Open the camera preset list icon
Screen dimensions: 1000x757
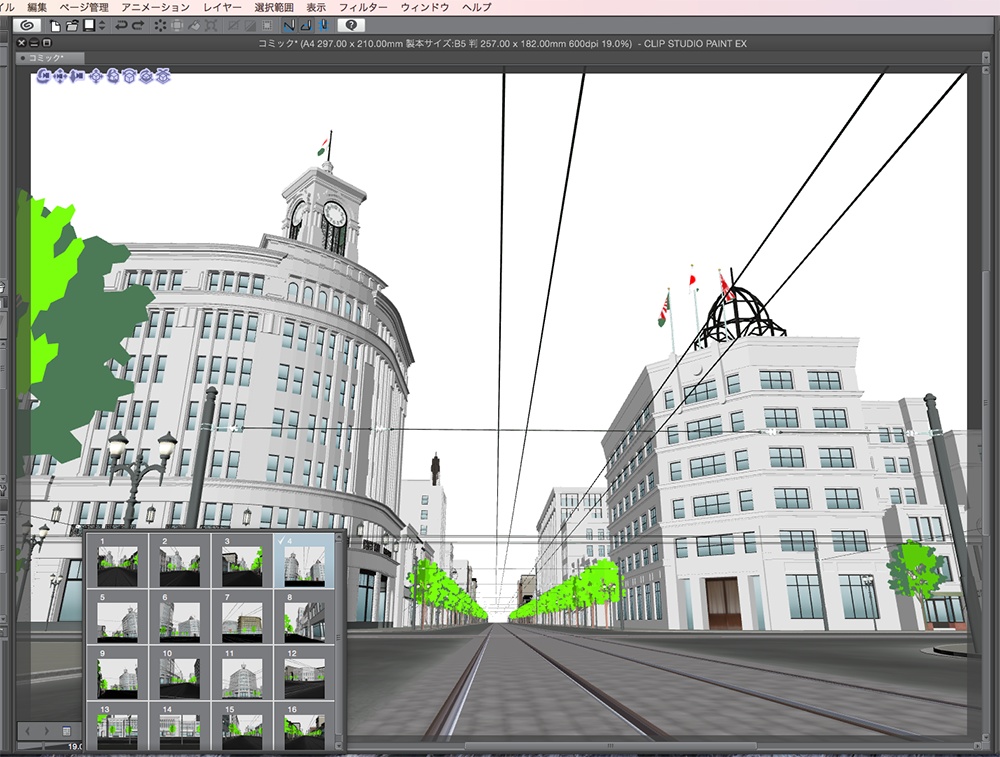pyautogui.click(x=66, y=731)
